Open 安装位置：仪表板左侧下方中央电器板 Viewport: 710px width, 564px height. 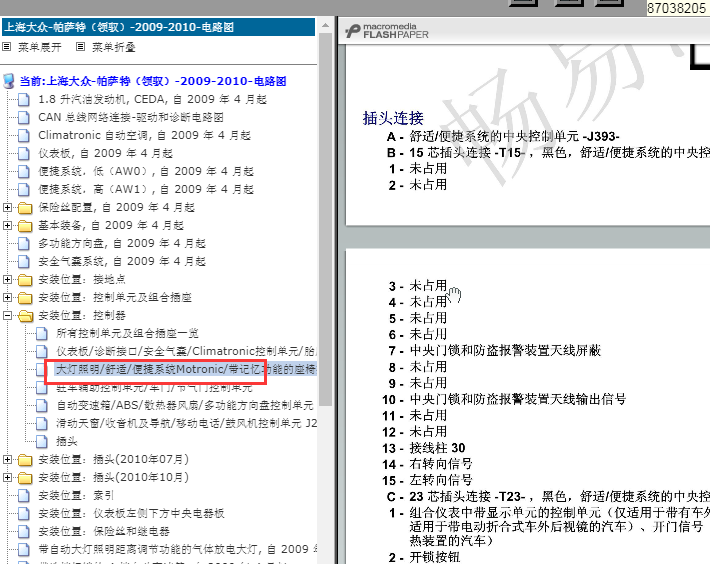(x=131, y=513)
